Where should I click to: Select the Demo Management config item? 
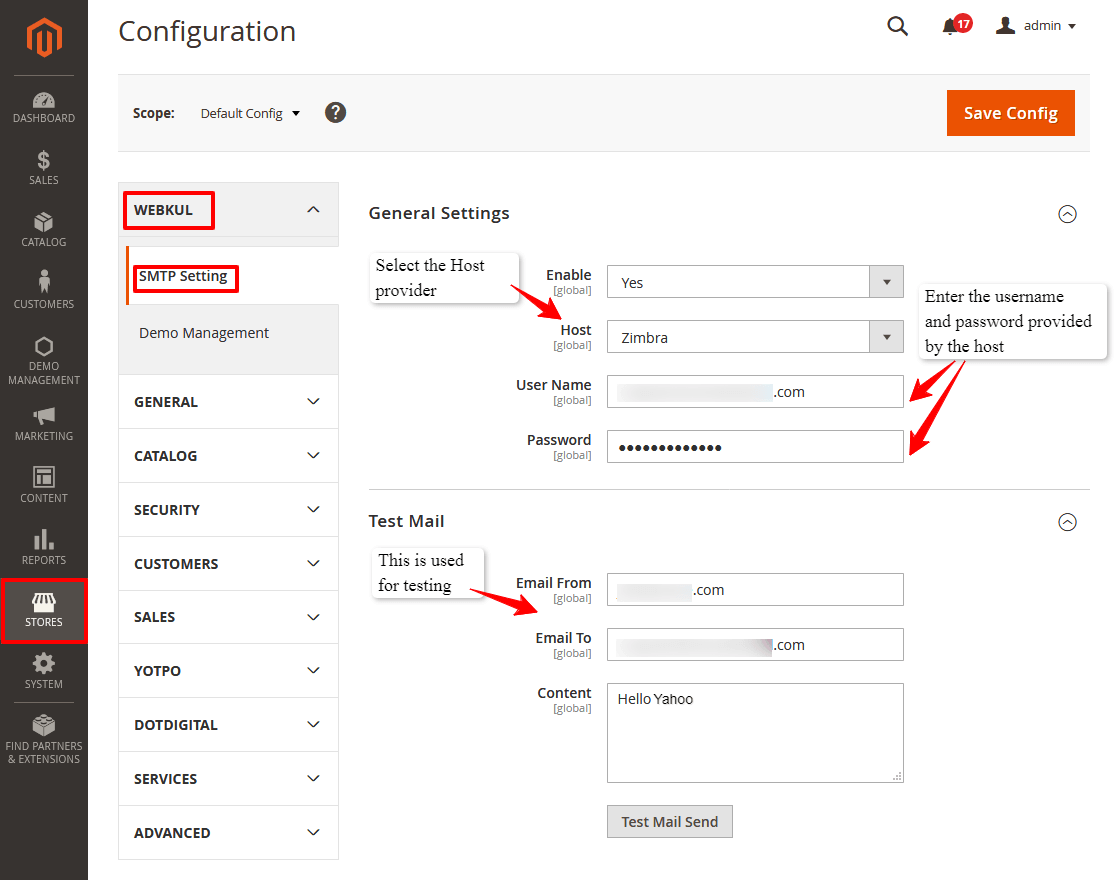pyautogui.click(x=204, y=333)
